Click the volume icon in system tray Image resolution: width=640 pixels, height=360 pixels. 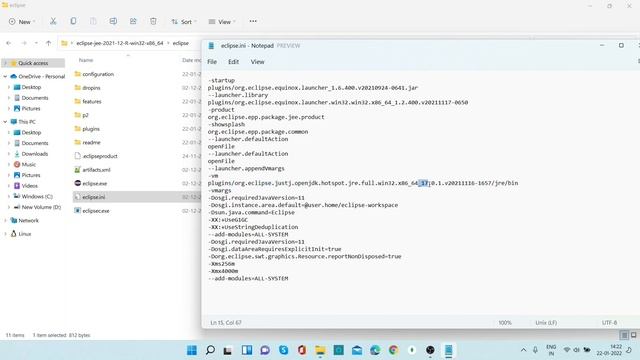coord(576,350)
